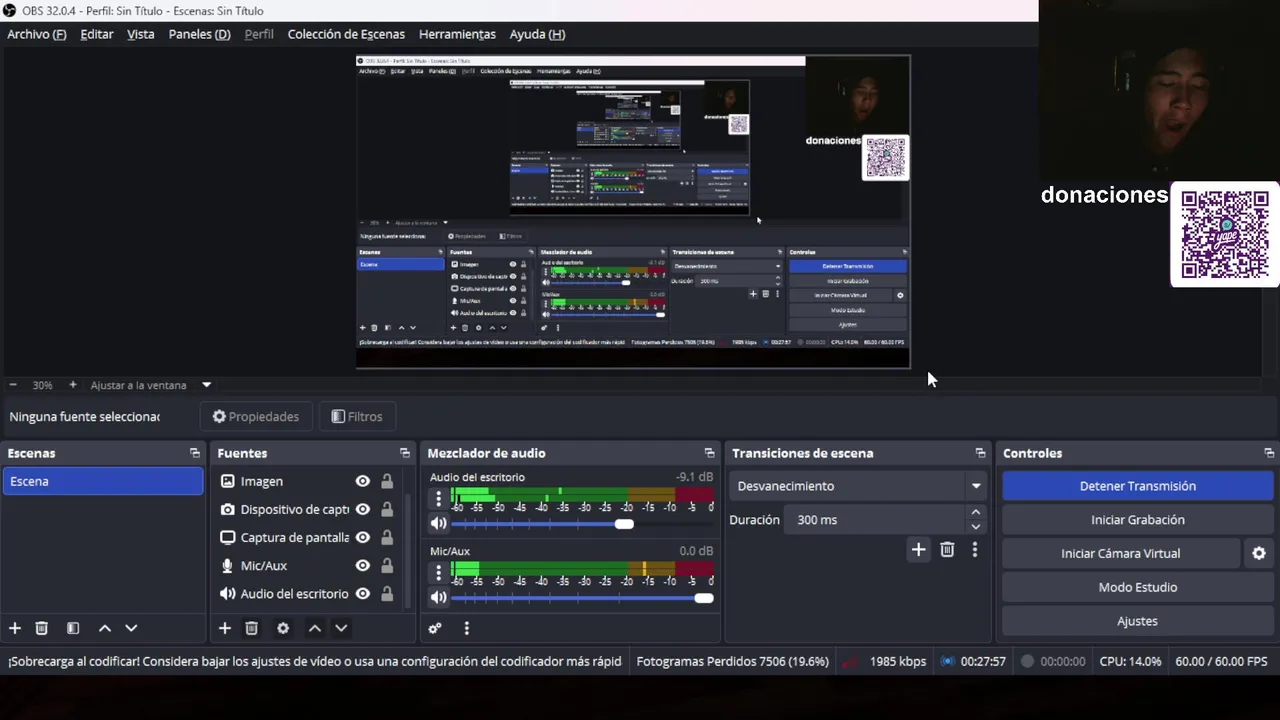Increase transition duration stepper up

pyautogui.click(x=976, y=513)
